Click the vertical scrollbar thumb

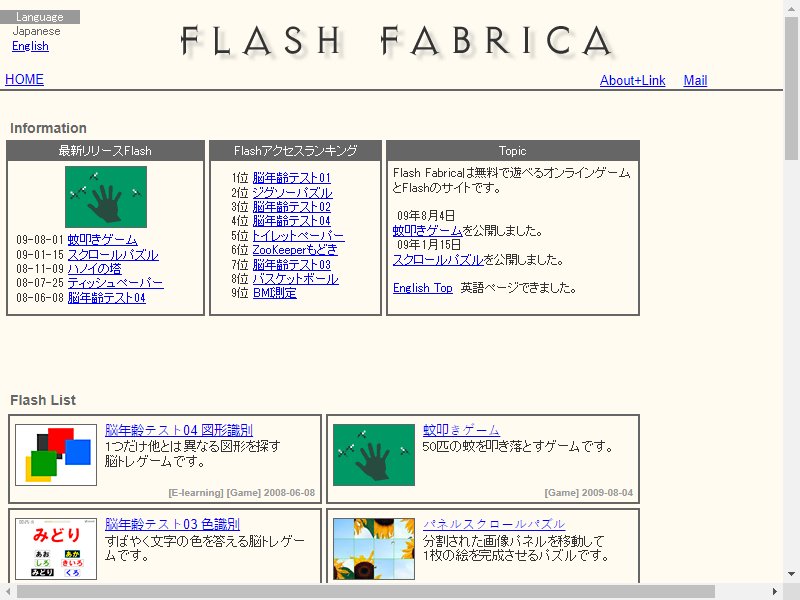[x=791, y=87]
